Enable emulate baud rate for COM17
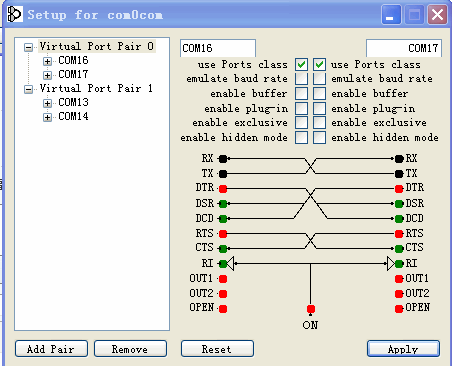452x366 pixels. 319,79
